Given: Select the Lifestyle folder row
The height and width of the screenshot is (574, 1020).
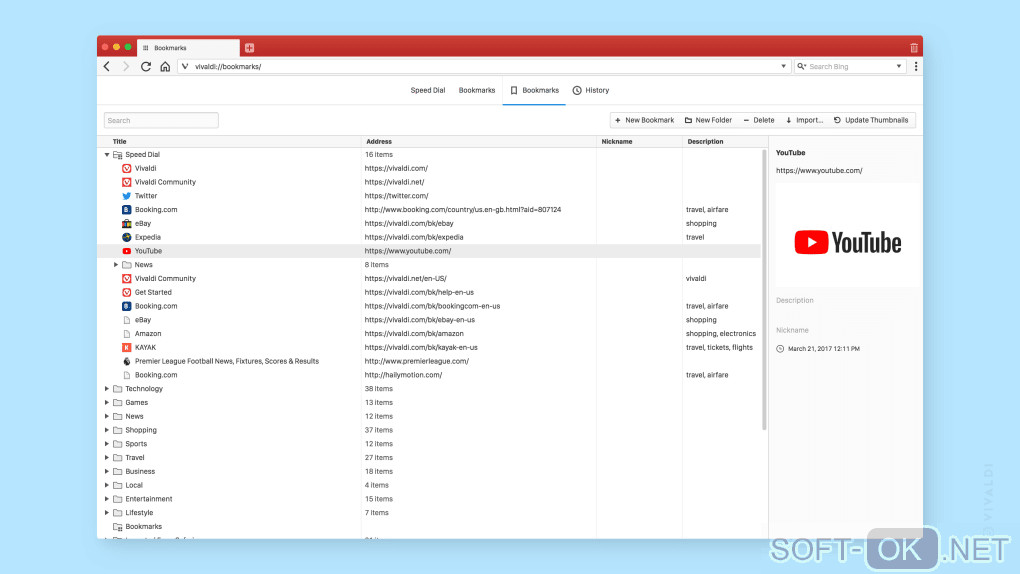Looking at the screenshot, I should [429, 513].
